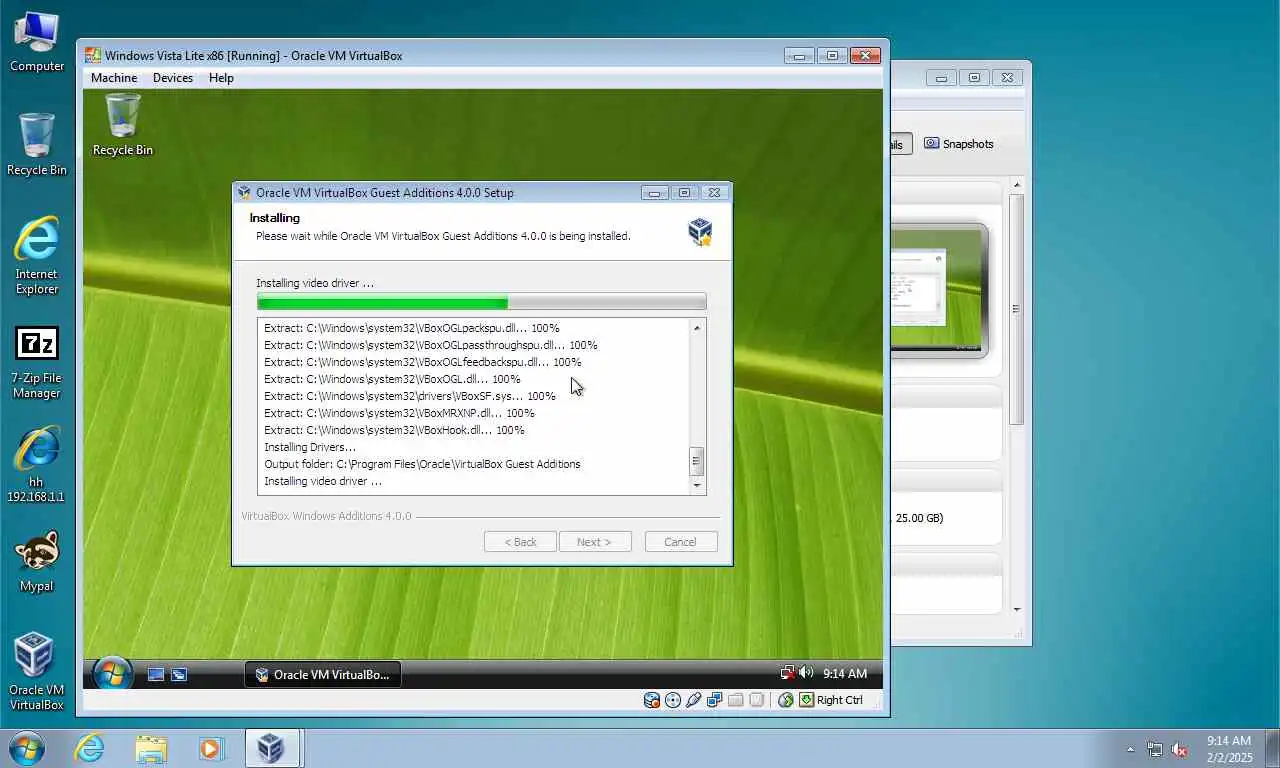This screenshot has height=768, width=1280.
Task: Click VirtualBox cube icon on host taskbar
Action: (x=271, y=747)
